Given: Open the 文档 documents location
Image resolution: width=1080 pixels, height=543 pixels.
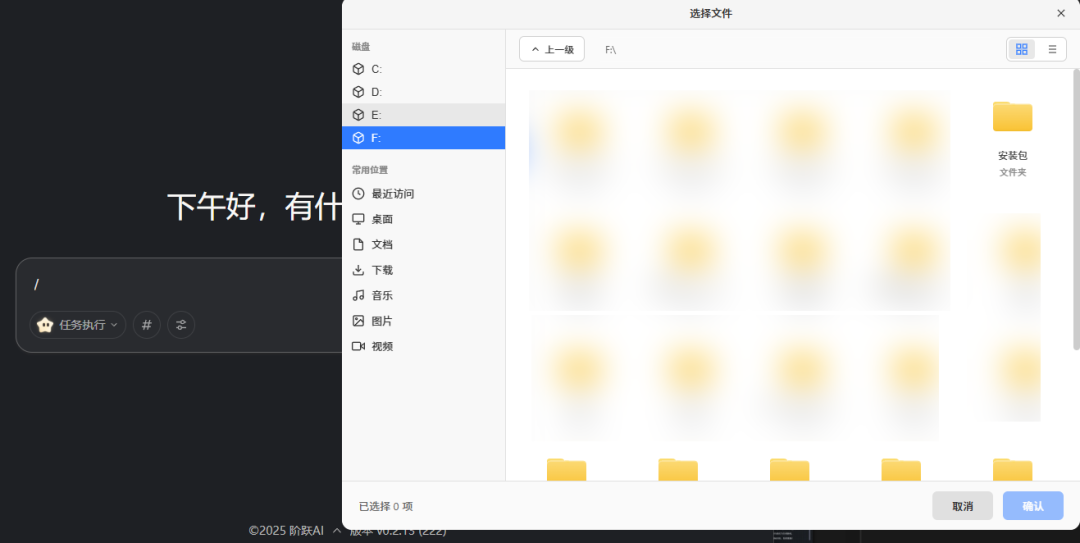Looking at the screenshot, I should click(423, 245).
